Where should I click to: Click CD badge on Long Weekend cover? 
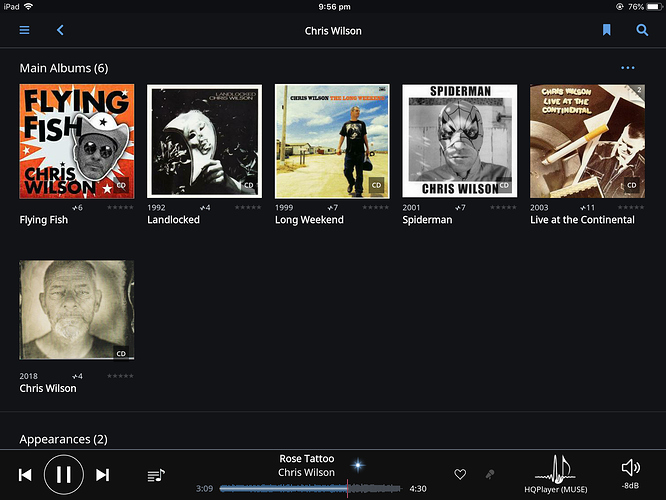tap(376, 185)
